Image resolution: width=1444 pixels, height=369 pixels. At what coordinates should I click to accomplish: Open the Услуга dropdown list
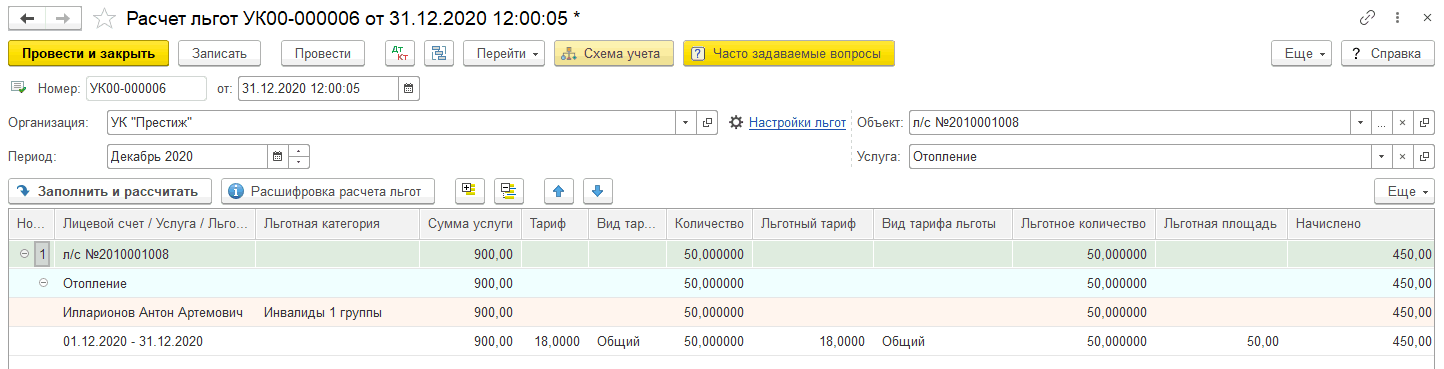click(1380, 157)
